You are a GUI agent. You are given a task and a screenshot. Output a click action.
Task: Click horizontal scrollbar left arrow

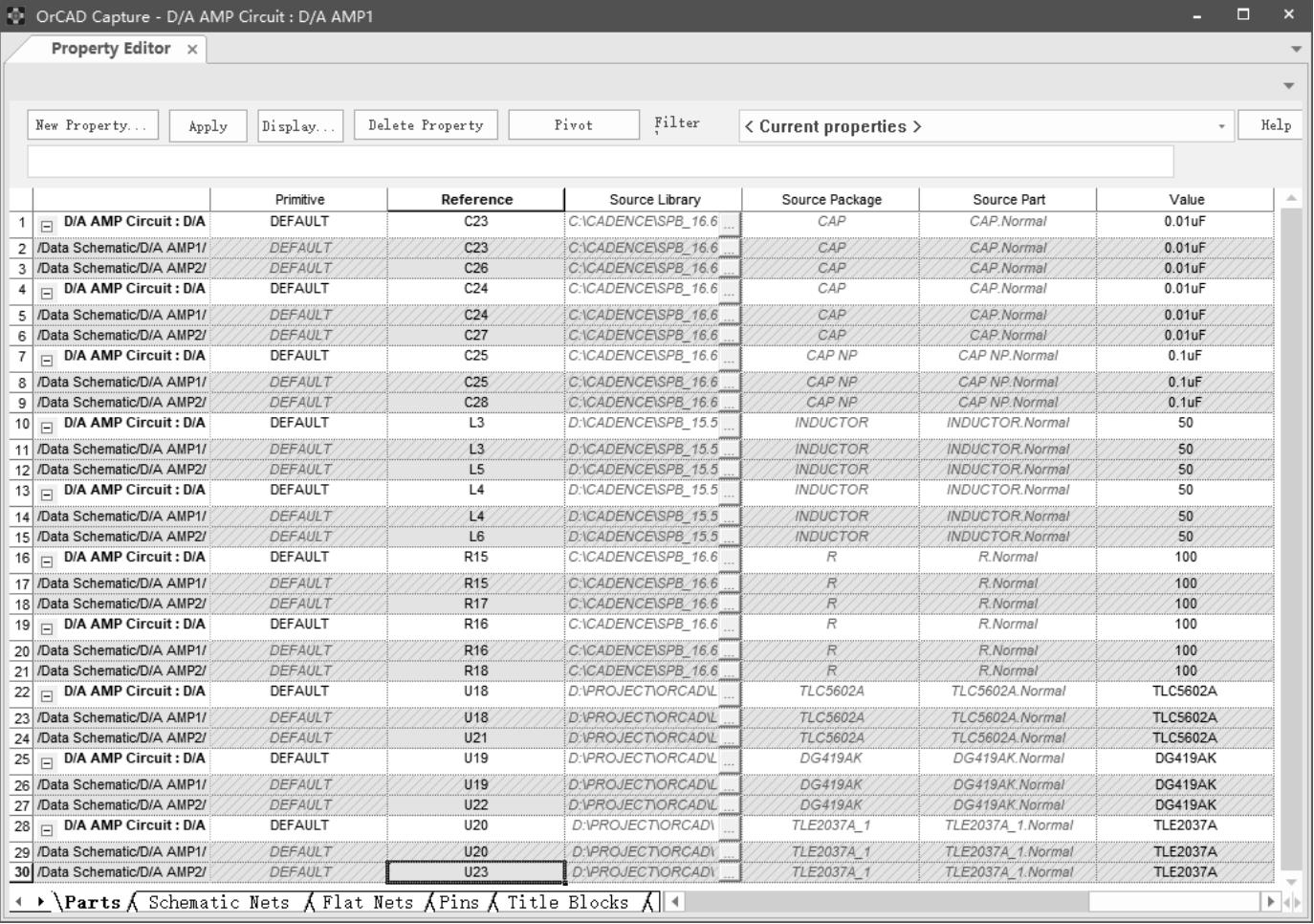(x=675, y=901)
